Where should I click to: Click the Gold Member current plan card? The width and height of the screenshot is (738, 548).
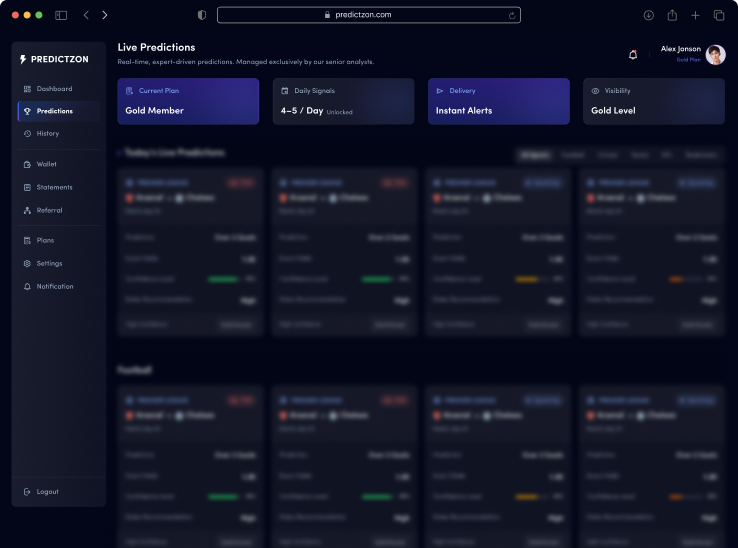click(x=188, y=101)
